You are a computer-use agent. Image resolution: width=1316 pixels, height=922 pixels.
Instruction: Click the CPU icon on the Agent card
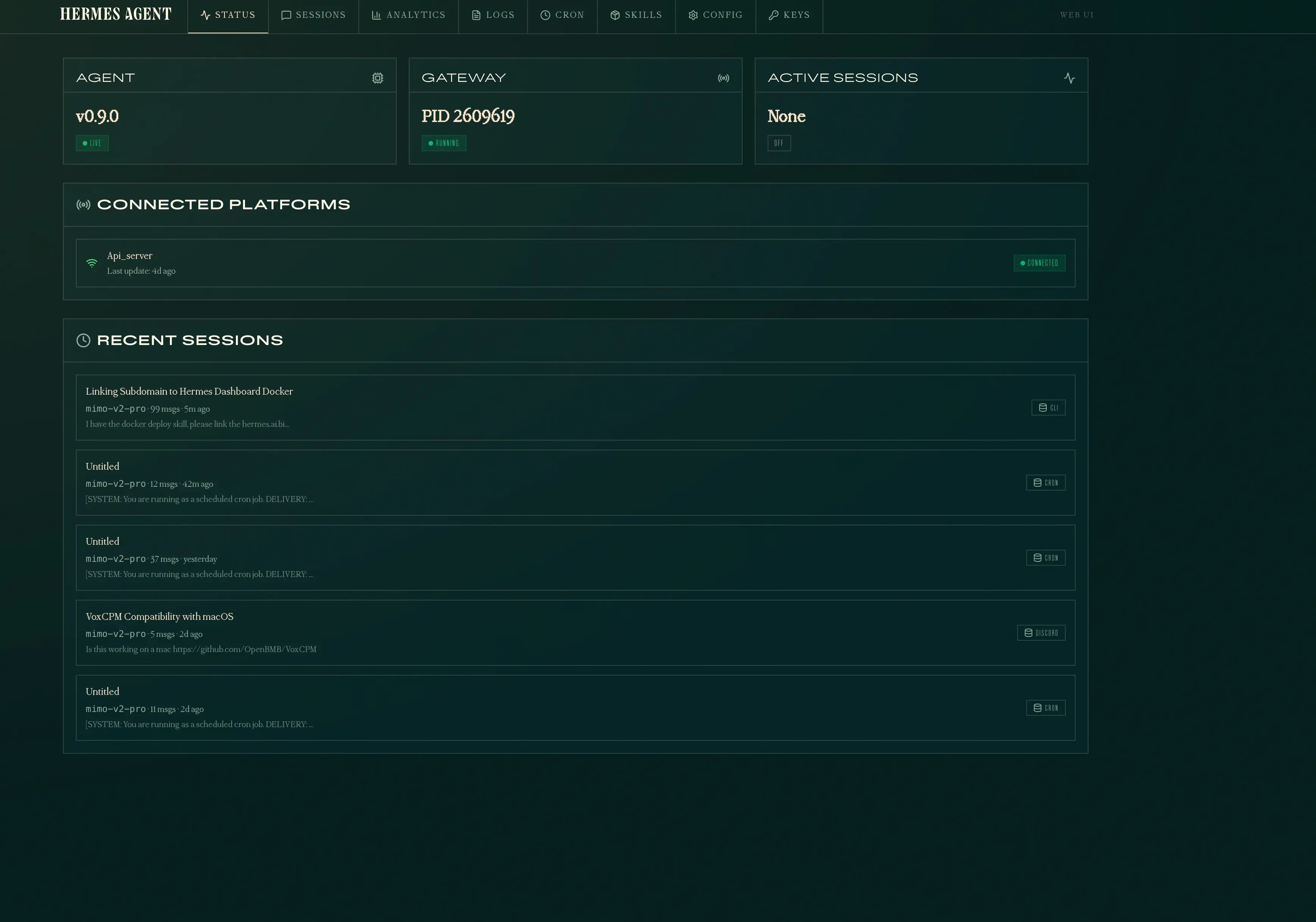tap(378, 77)
